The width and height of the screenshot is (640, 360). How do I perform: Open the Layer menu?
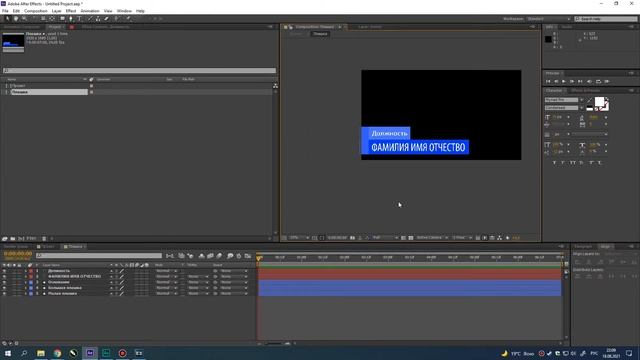57,11
